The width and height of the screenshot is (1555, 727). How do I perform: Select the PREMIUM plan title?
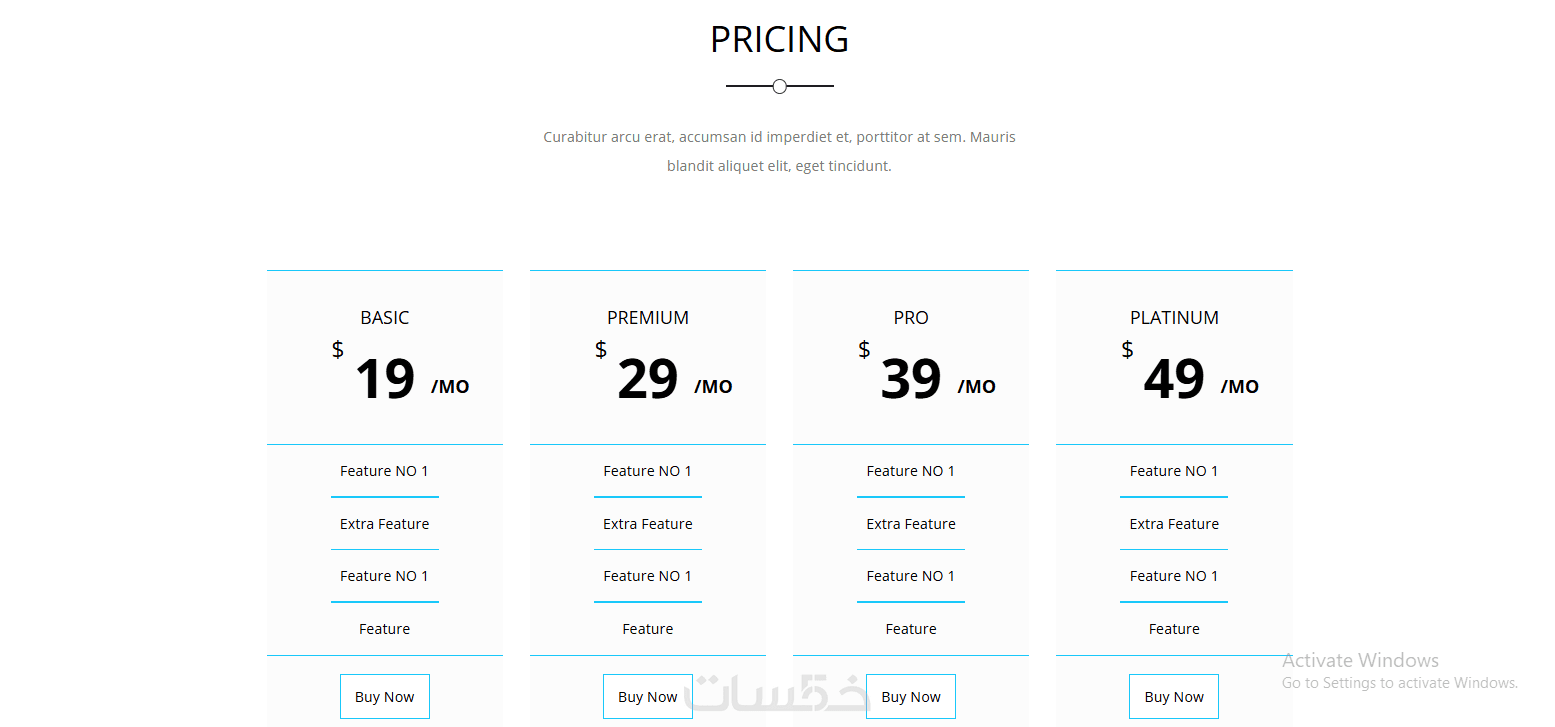point(648,318)
